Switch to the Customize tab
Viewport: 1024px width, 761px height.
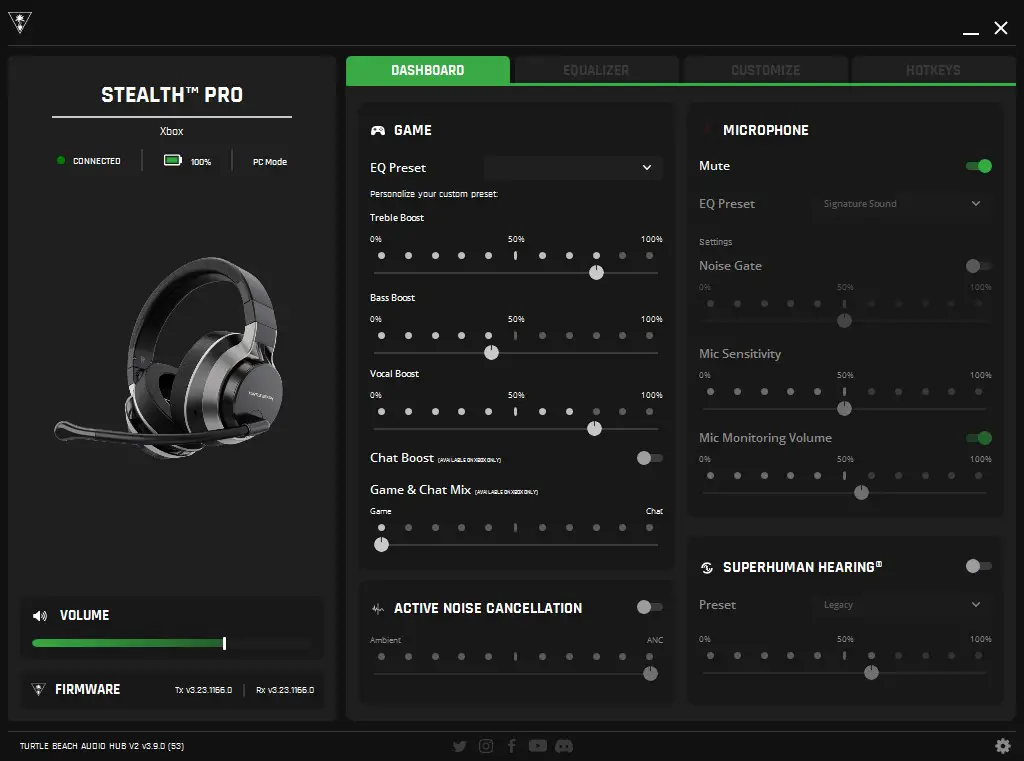click(x=765, y=70)
